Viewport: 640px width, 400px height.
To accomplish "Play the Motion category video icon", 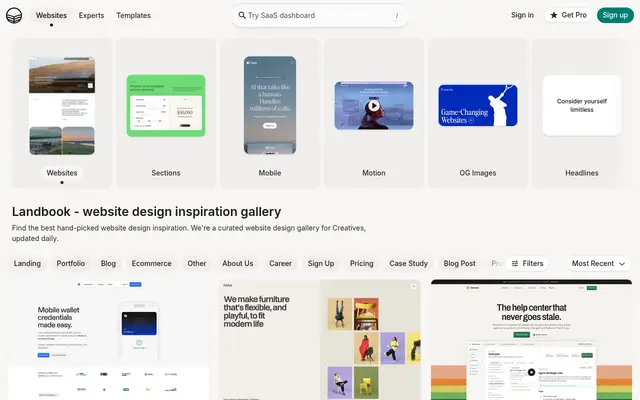I will 373,106.
